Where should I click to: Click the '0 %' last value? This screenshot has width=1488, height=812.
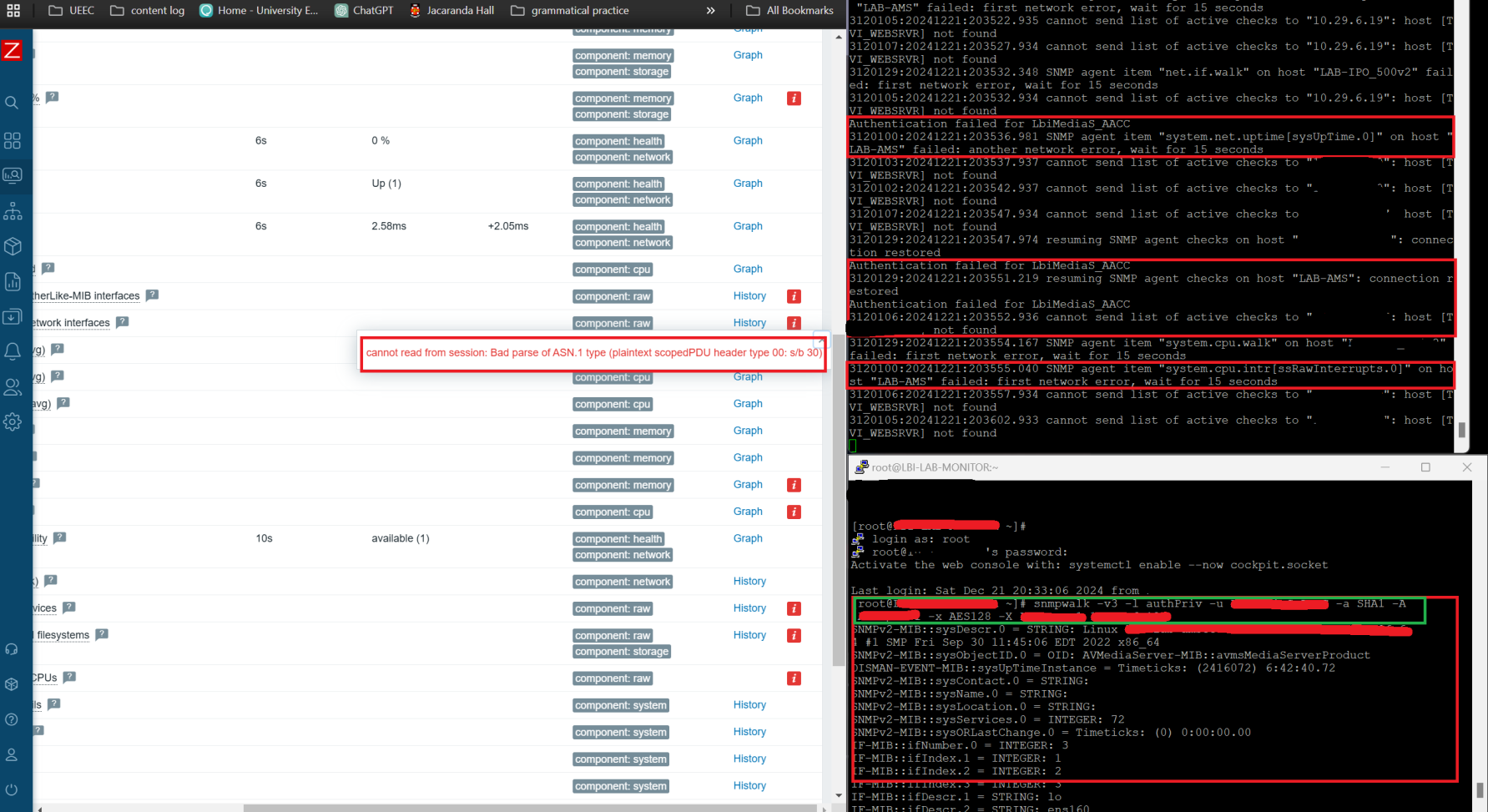pyautogui.click(x=381, y=140)
